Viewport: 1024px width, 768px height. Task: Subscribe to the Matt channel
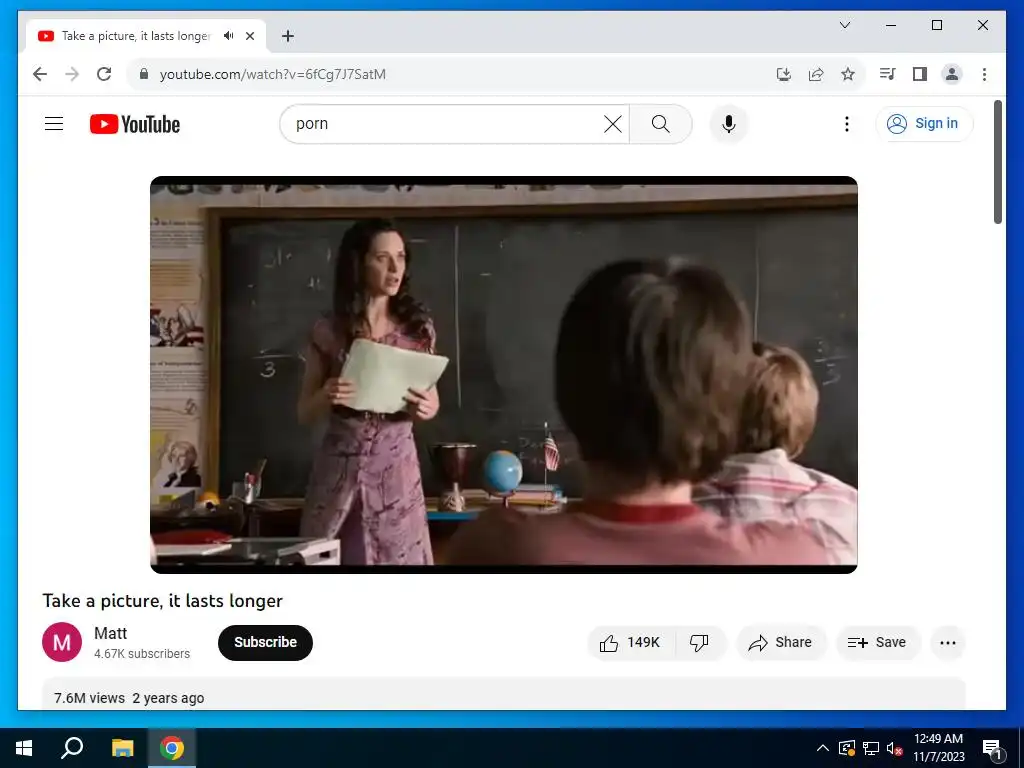tap(265, 643)
